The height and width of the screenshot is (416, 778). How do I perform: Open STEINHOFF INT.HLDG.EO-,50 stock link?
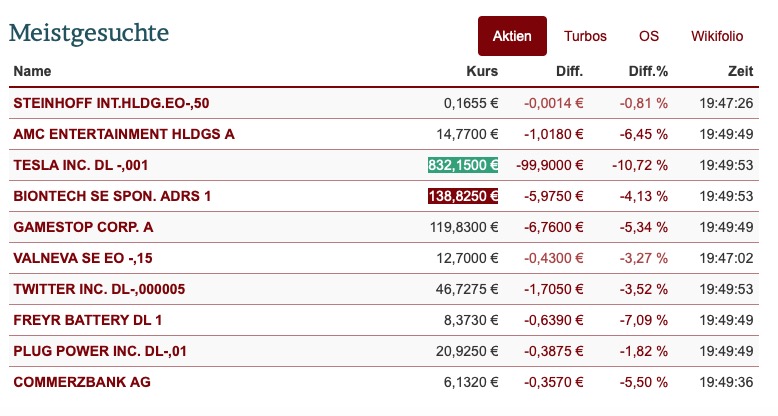111,103
